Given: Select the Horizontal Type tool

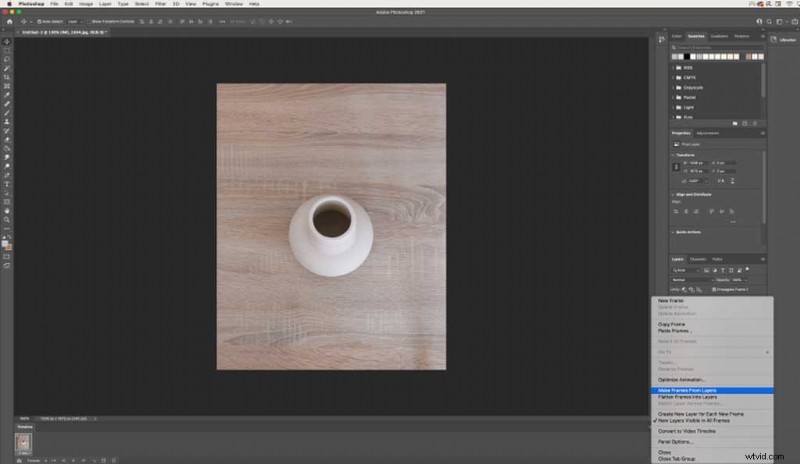Looking at the screenshot, I should (x=7, y=184).
